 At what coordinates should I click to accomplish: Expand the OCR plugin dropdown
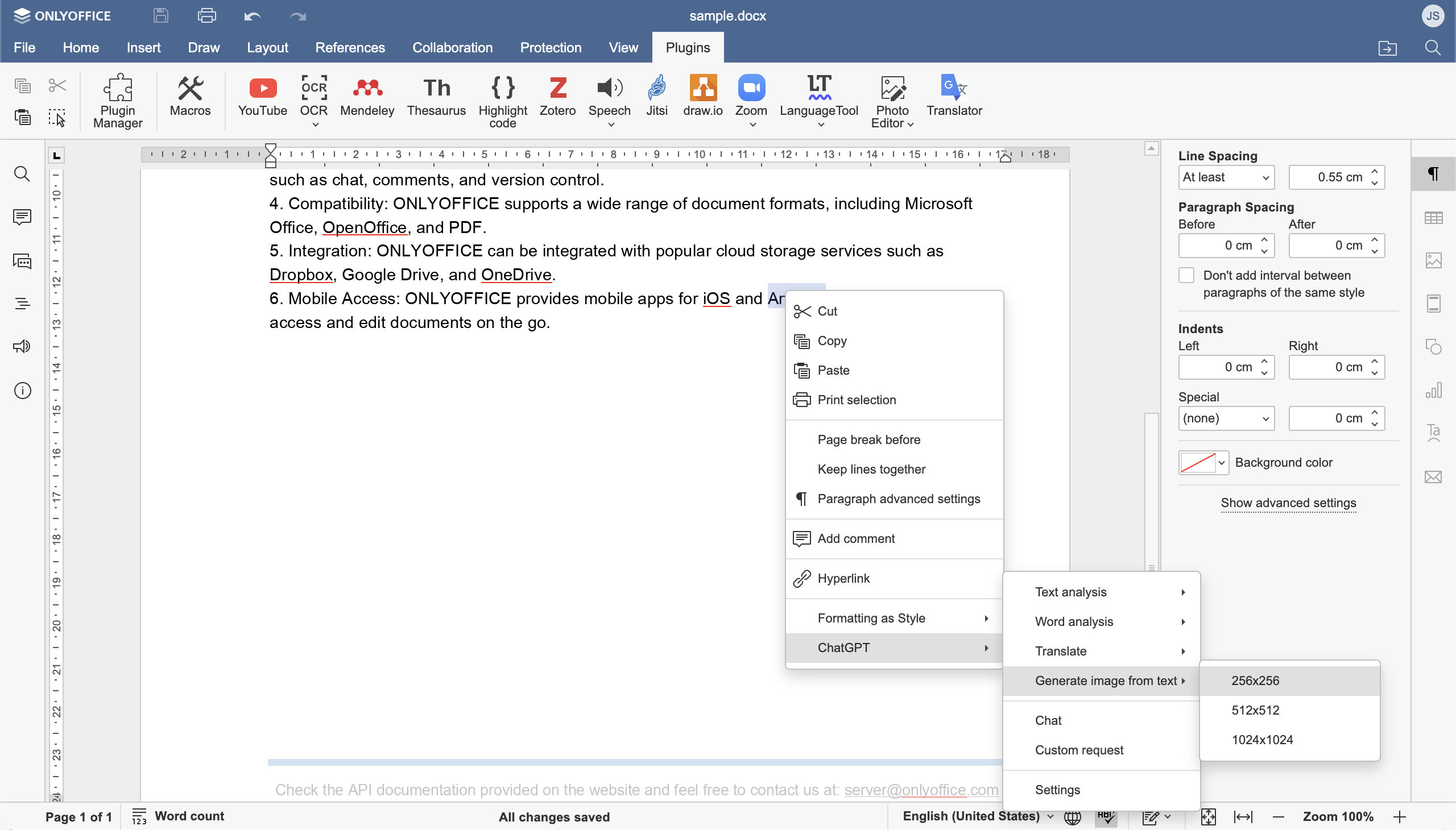pos(315,125)
